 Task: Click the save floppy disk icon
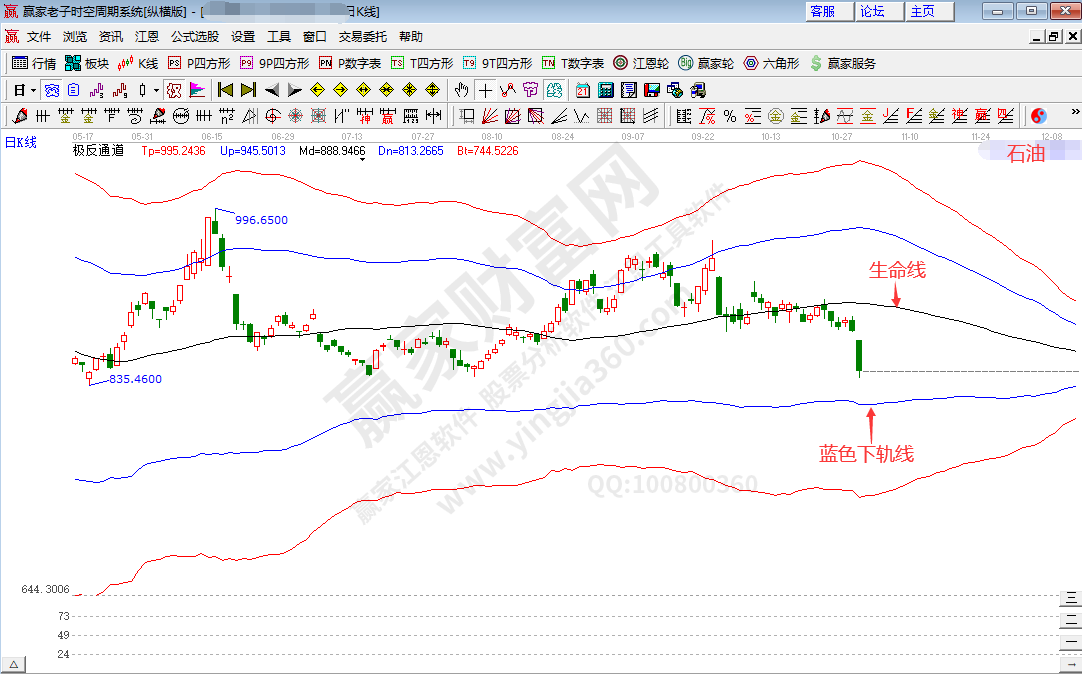652,90
